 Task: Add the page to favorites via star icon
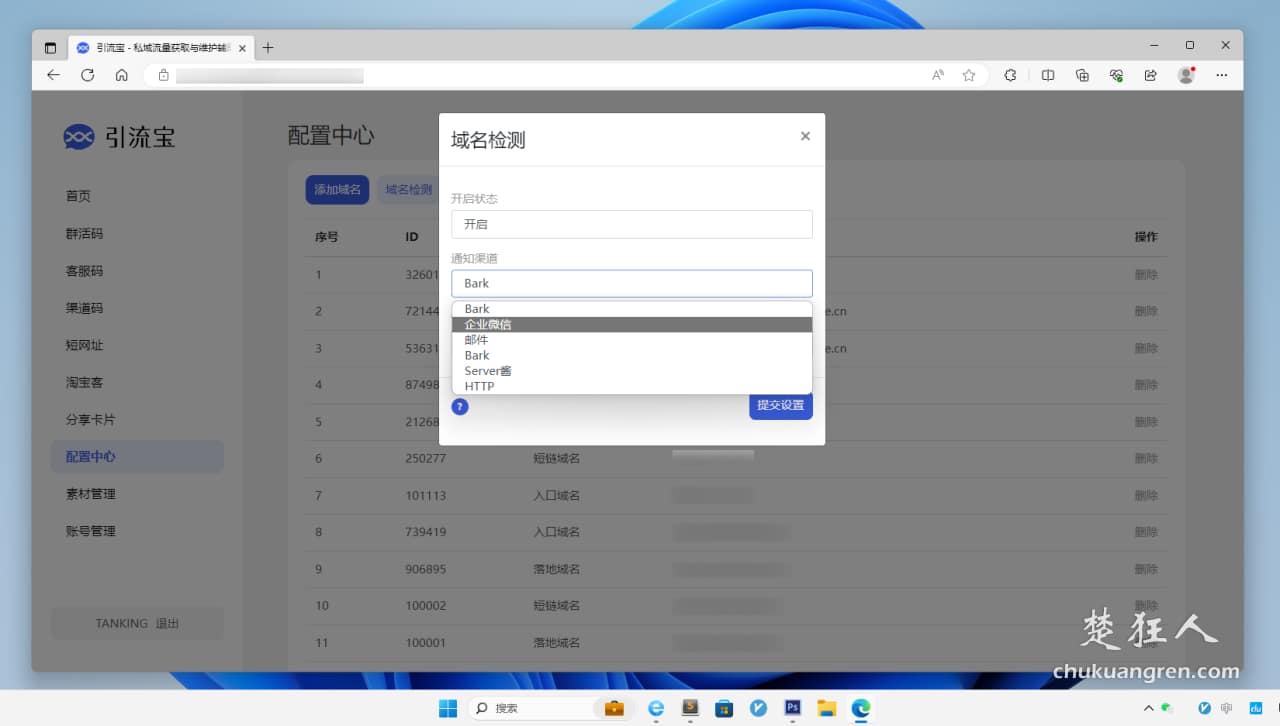[x=968, y=75]
